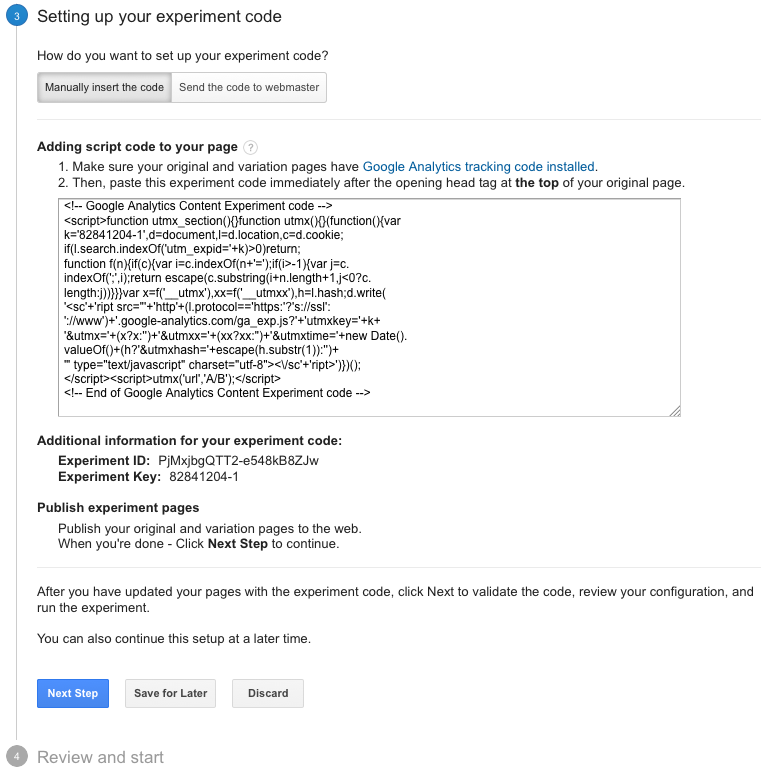Click the Save for Later button
Viewport: 763px width, 773px height.
[171, 693]
